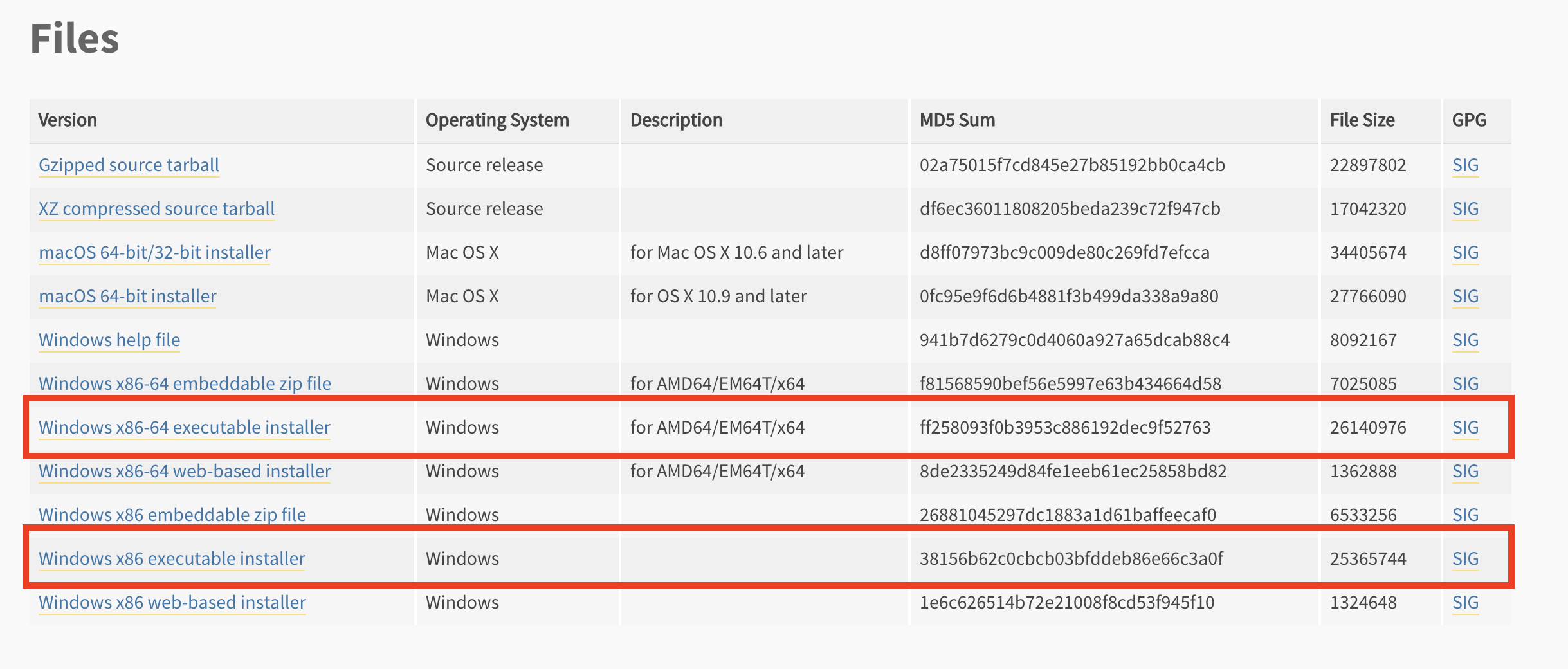
Task: Open Windows x86-64 web-based installer link
Action: point(185,472)
